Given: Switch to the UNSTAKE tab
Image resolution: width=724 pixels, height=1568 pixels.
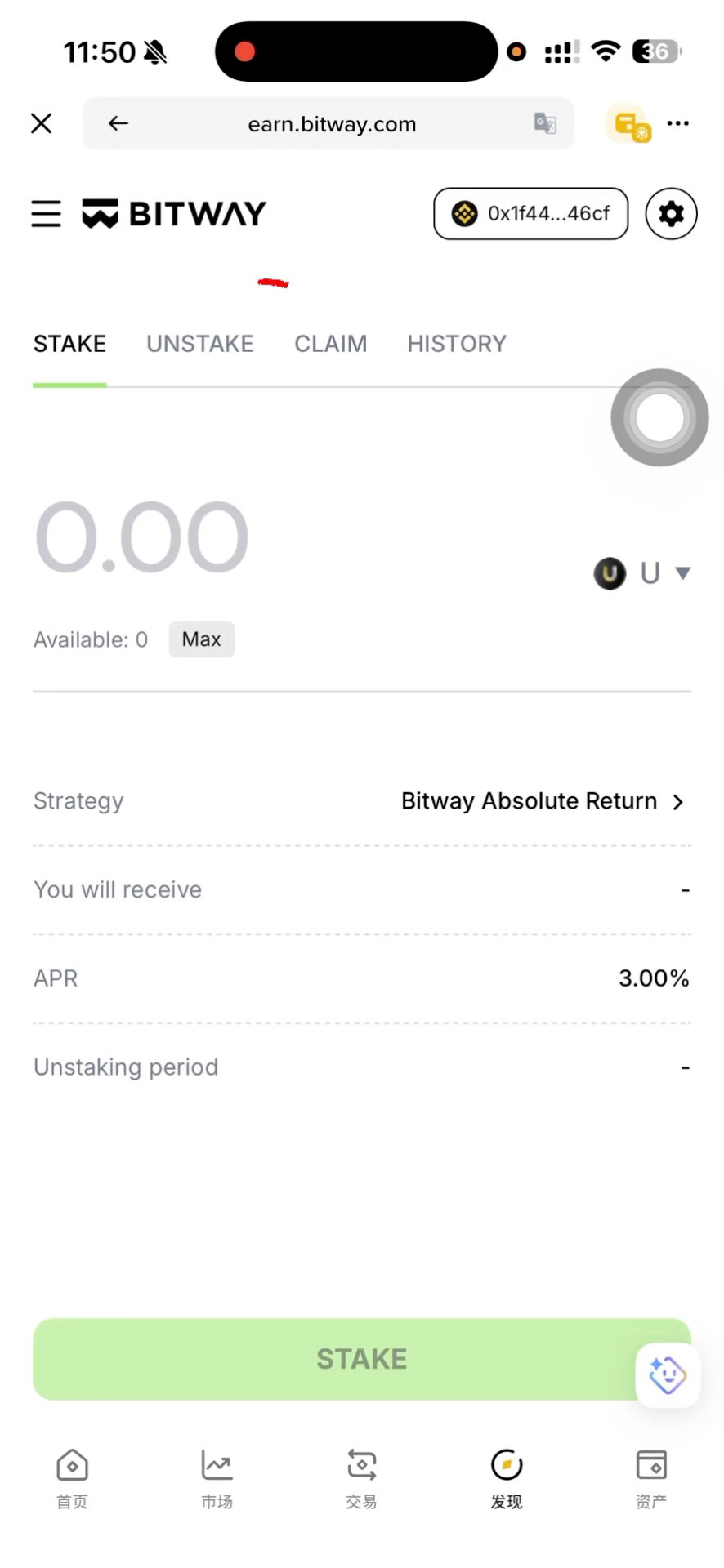Looking at the screenshot, I should click(200, 344).
